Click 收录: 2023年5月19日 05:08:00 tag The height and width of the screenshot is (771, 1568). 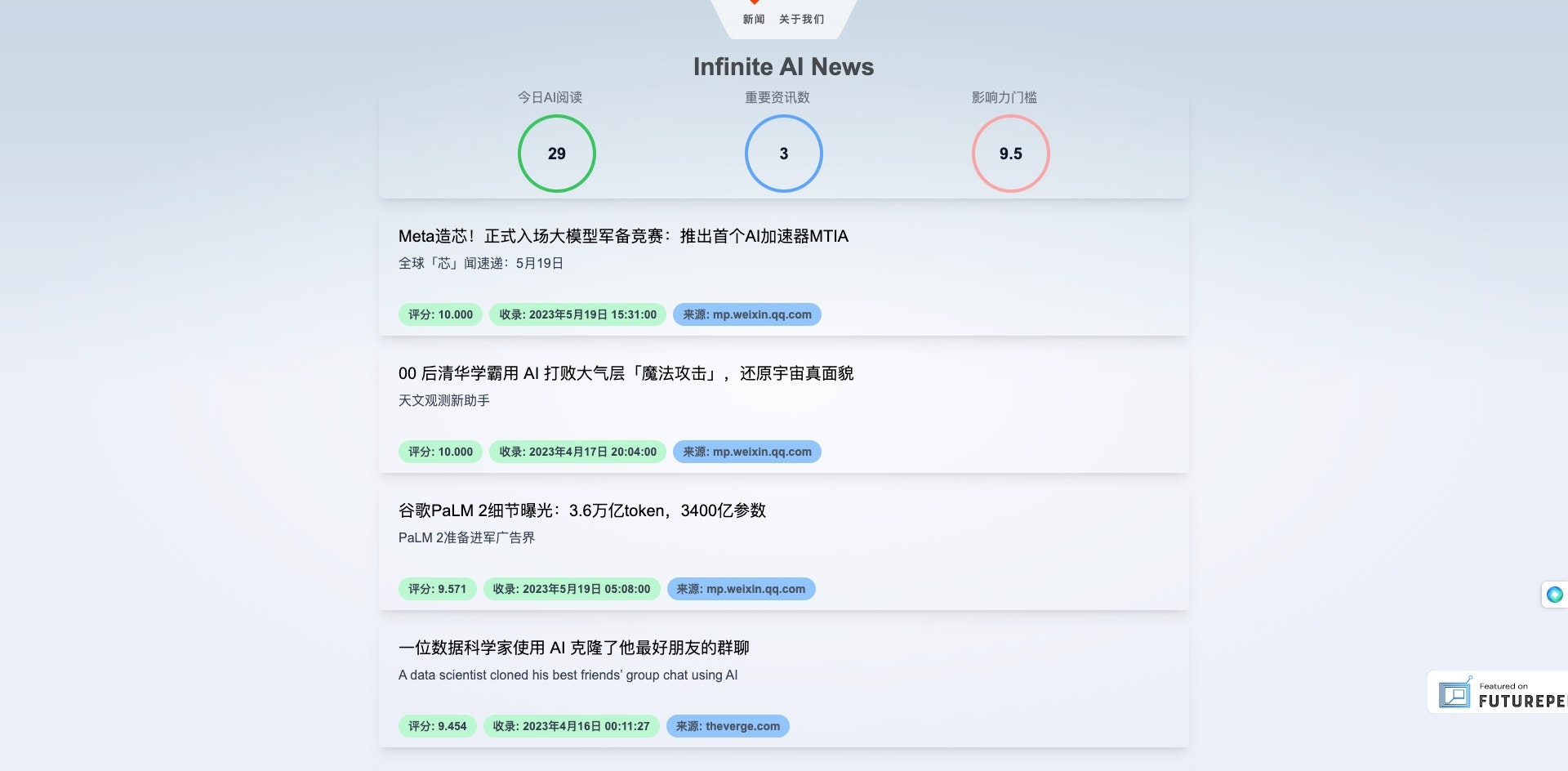[572, 589]
